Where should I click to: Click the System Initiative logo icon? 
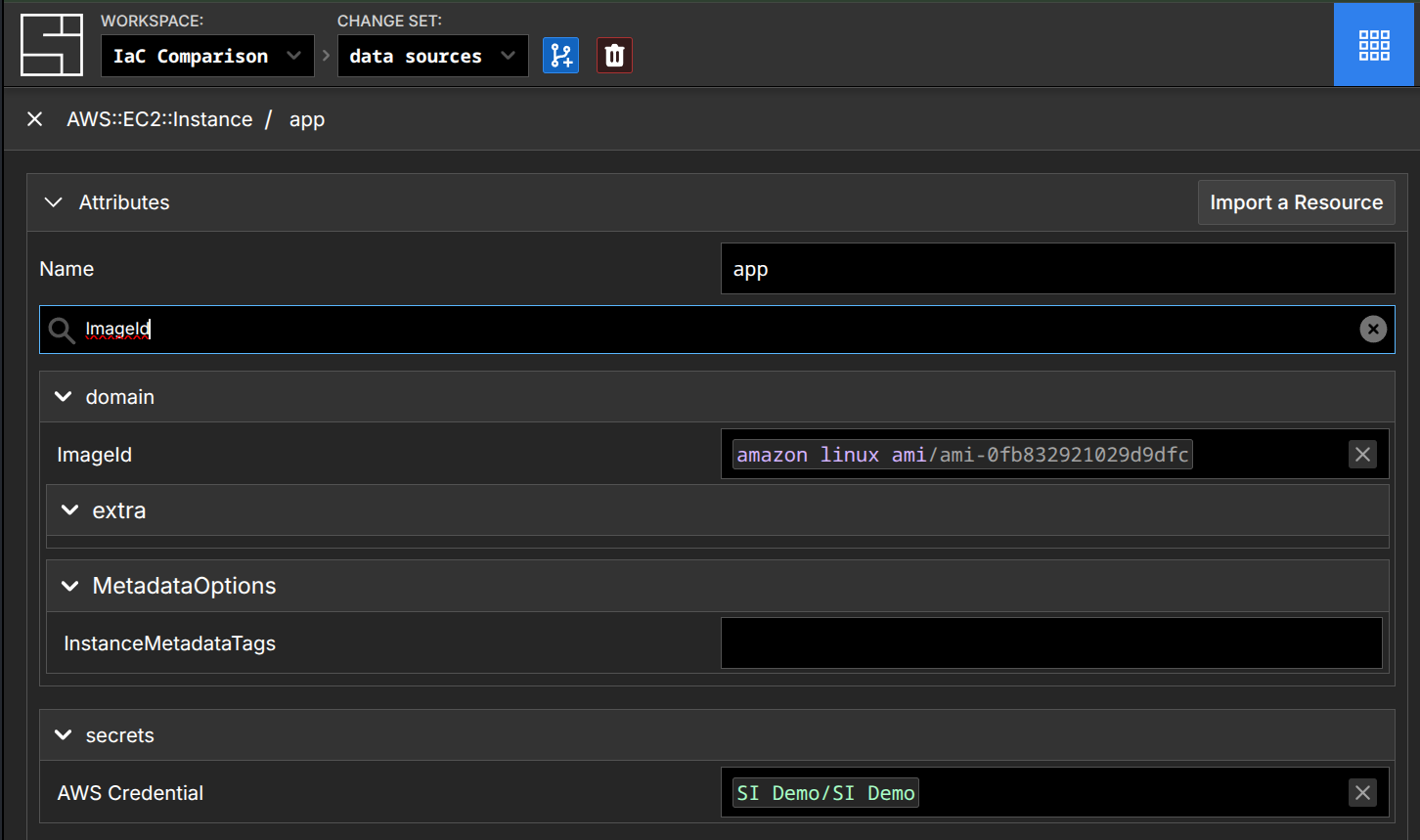tap(52, 45)
